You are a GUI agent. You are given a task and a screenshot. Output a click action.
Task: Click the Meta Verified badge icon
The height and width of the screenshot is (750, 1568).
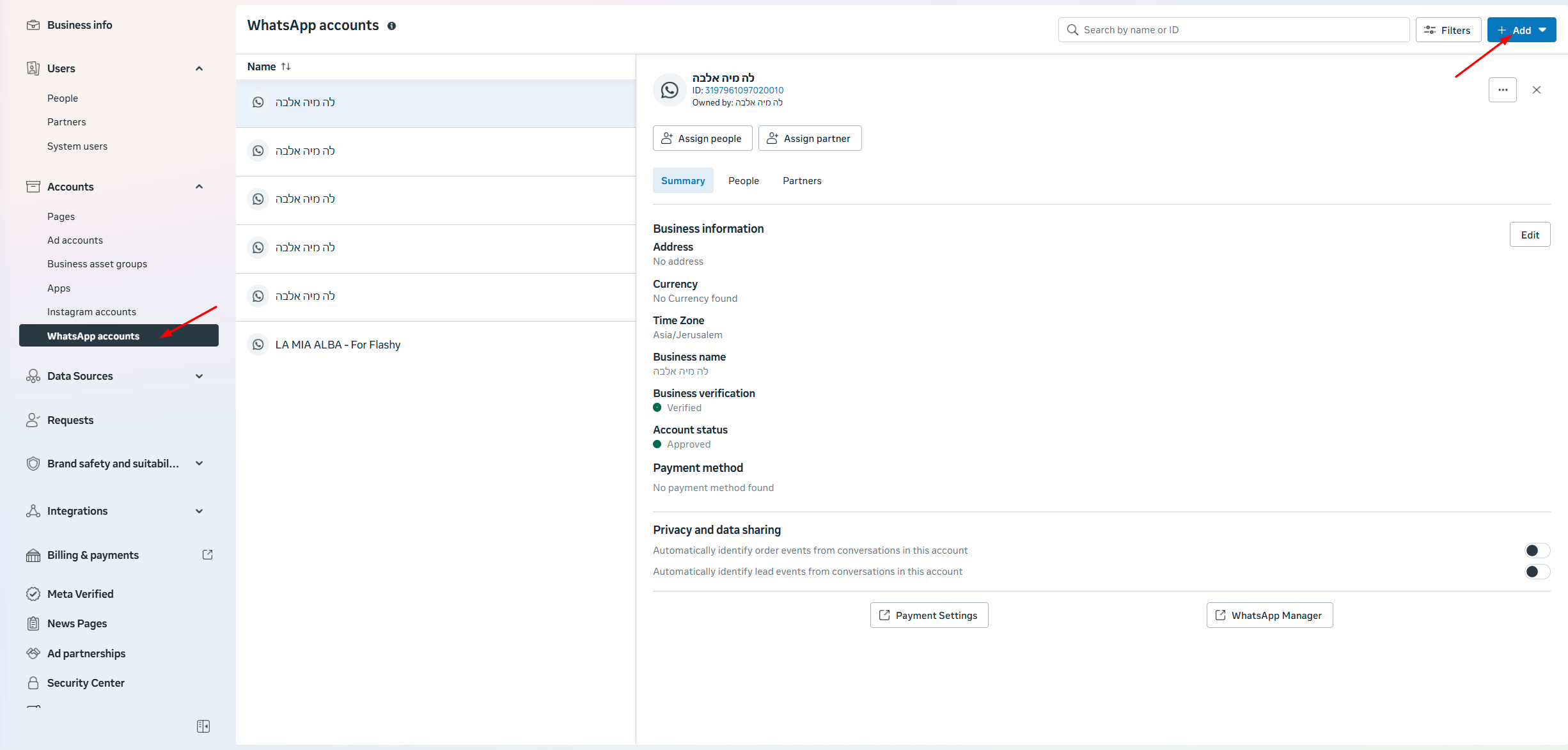[x=33, y=594]
